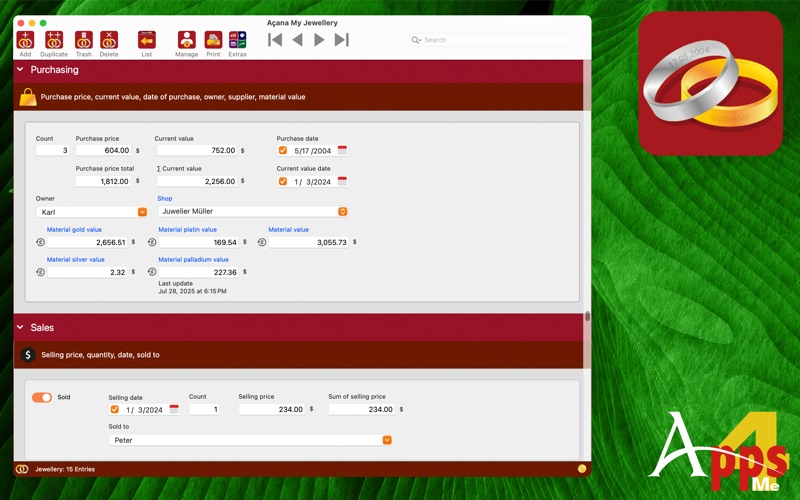Viewport: 800px width, 500px height.
Task: Click the Search field
Action: pyautogui.click(x=492, y=40)
